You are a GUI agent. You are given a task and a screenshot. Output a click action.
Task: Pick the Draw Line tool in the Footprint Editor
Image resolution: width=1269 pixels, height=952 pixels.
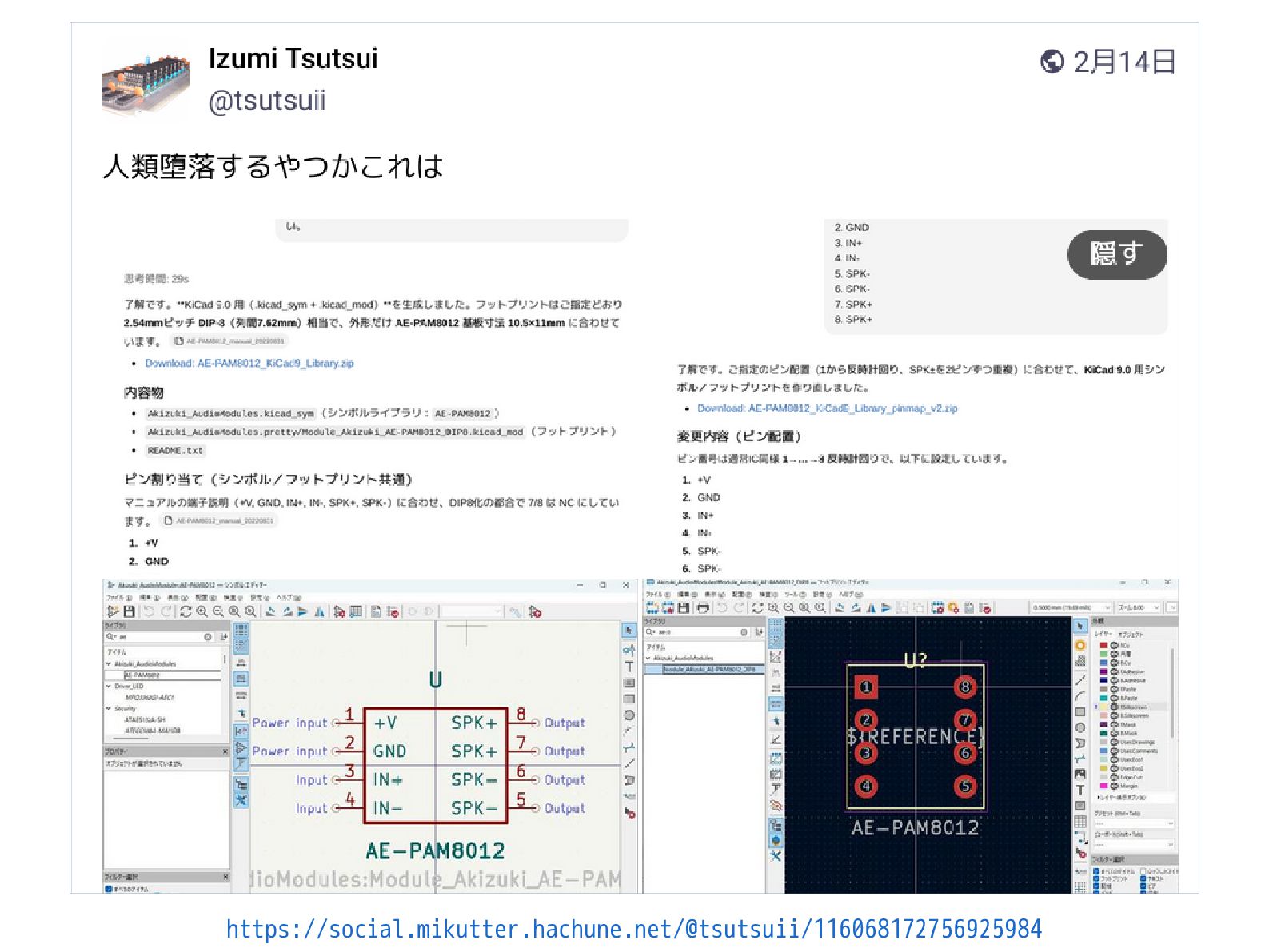click(x=1080, y=680)
